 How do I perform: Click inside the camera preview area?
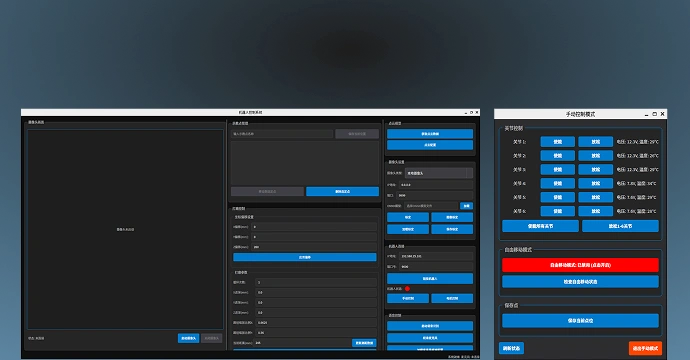125,229
